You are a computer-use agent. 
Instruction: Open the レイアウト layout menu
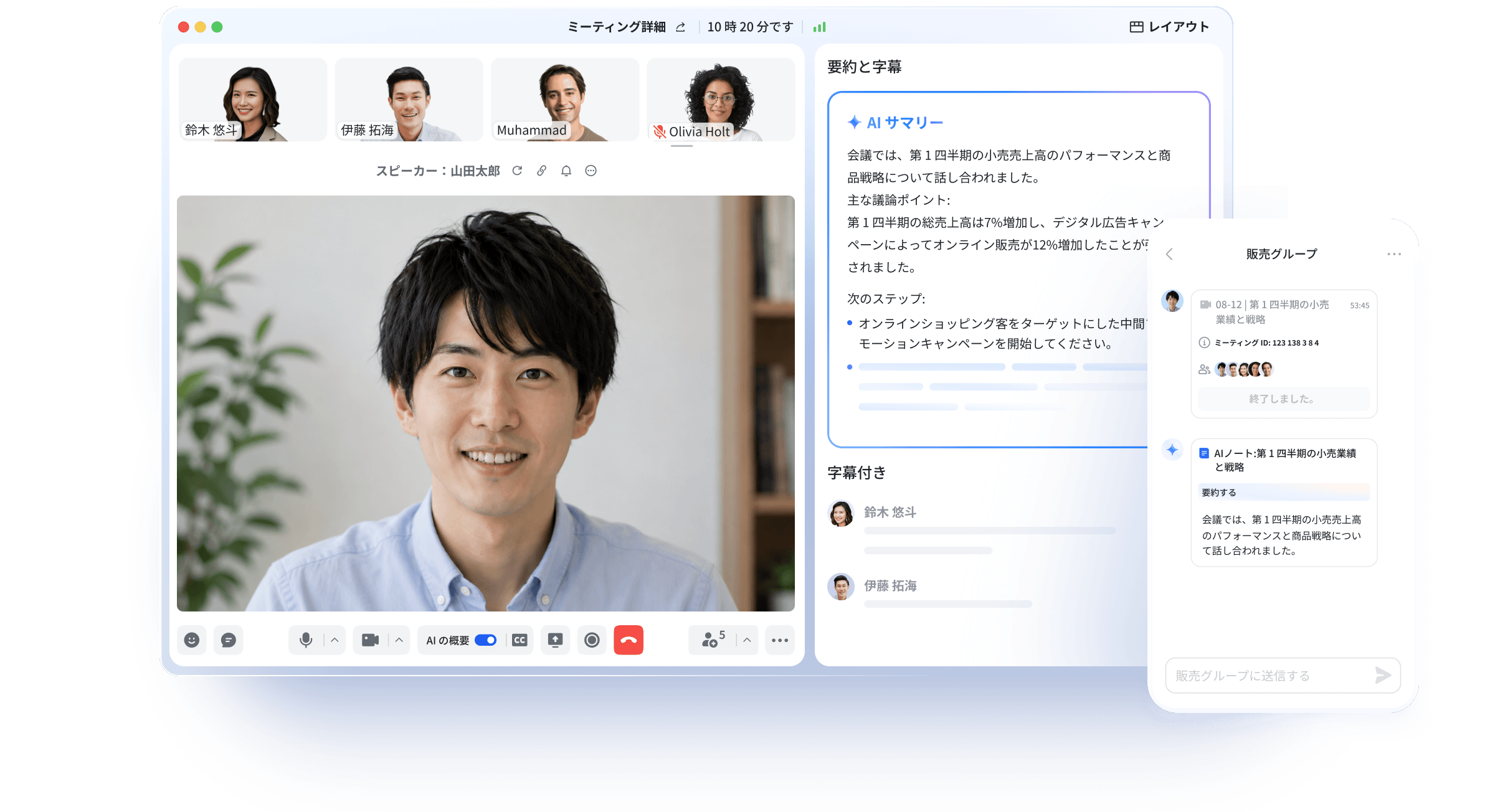pyautogui.click(x=1169, y=27)
